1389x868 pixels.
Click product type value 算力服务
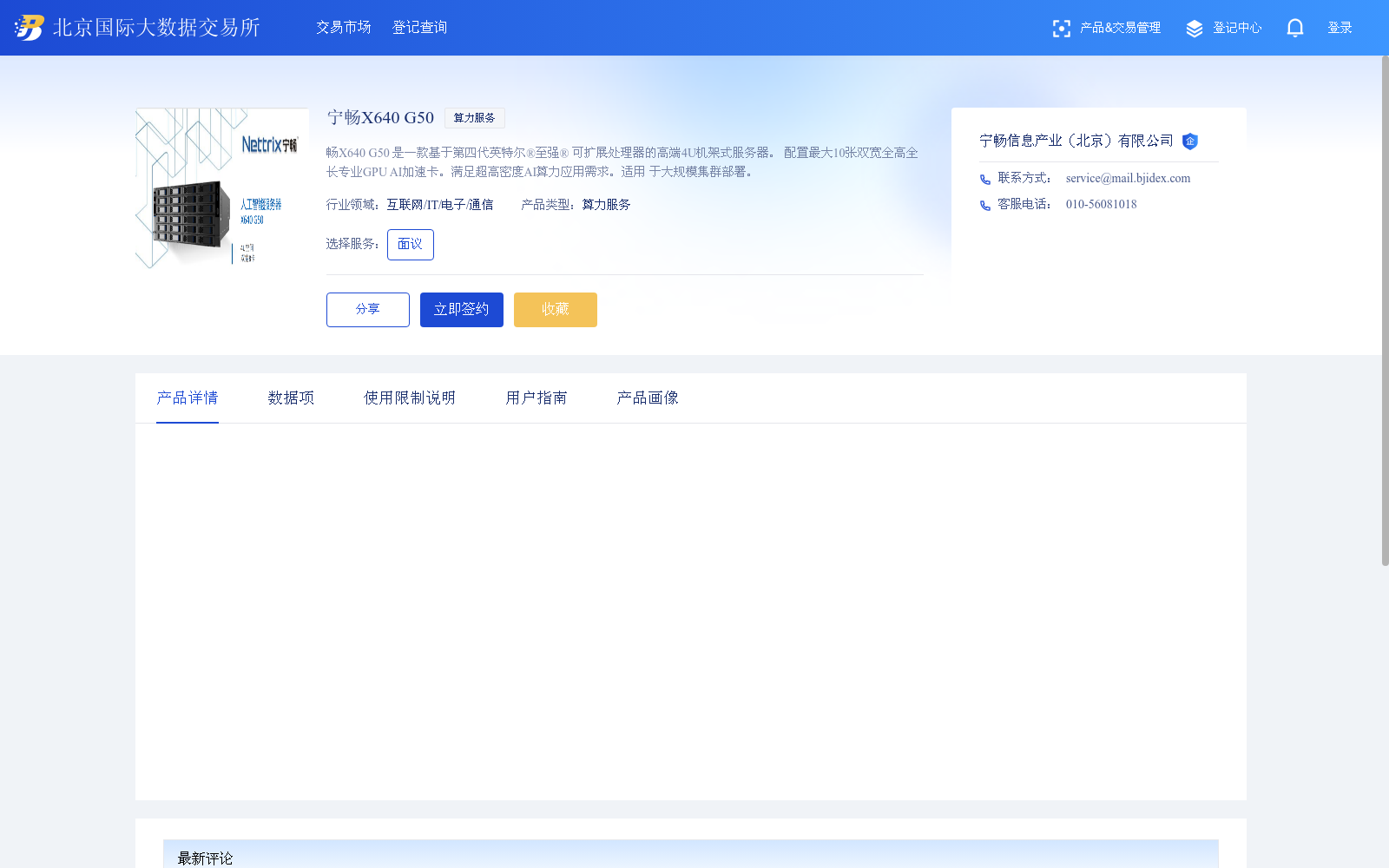tap(606, 205)
